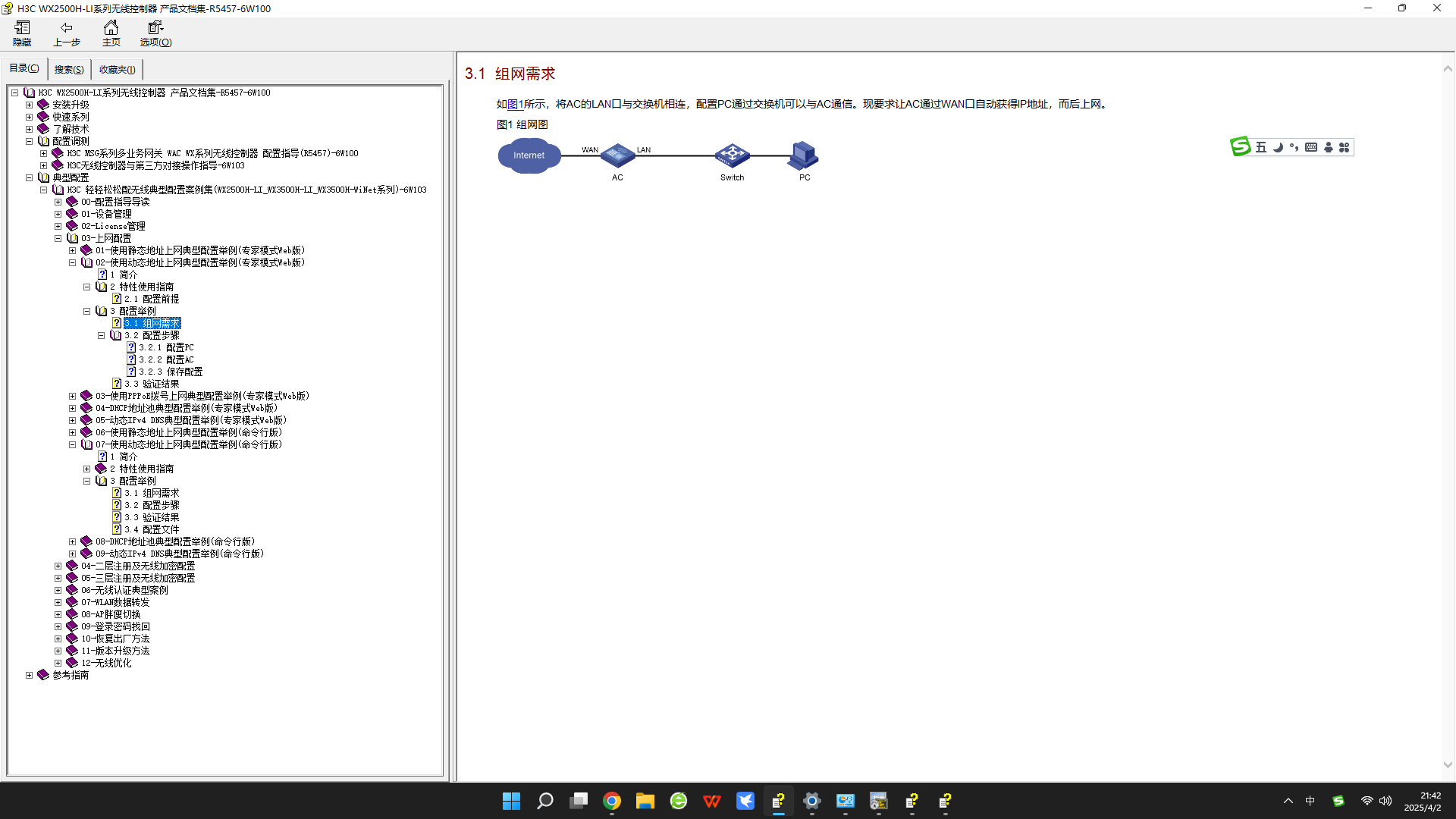The image size is (1456, 819).
Task: Open 04-DHCP地址池典型配置举例 (Web版)
Action: 187,408
